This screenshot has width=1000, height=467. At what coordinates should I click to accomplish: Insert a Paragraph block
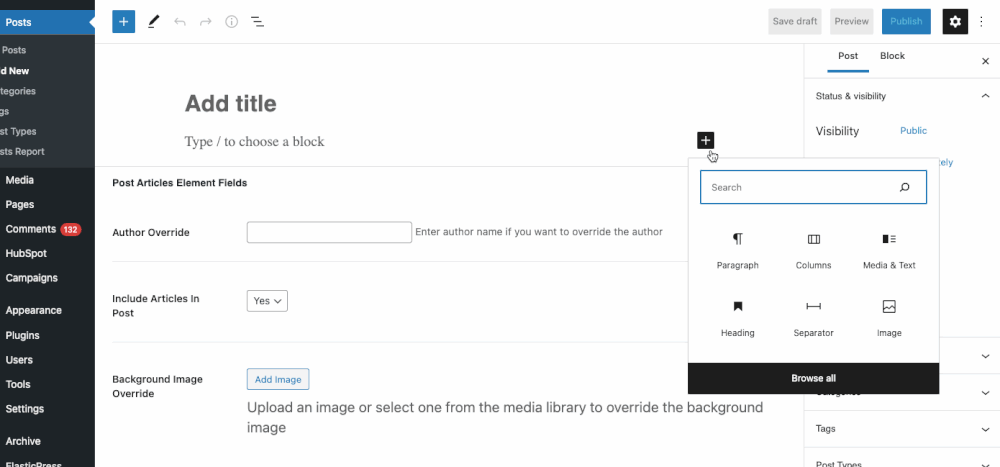738,251
